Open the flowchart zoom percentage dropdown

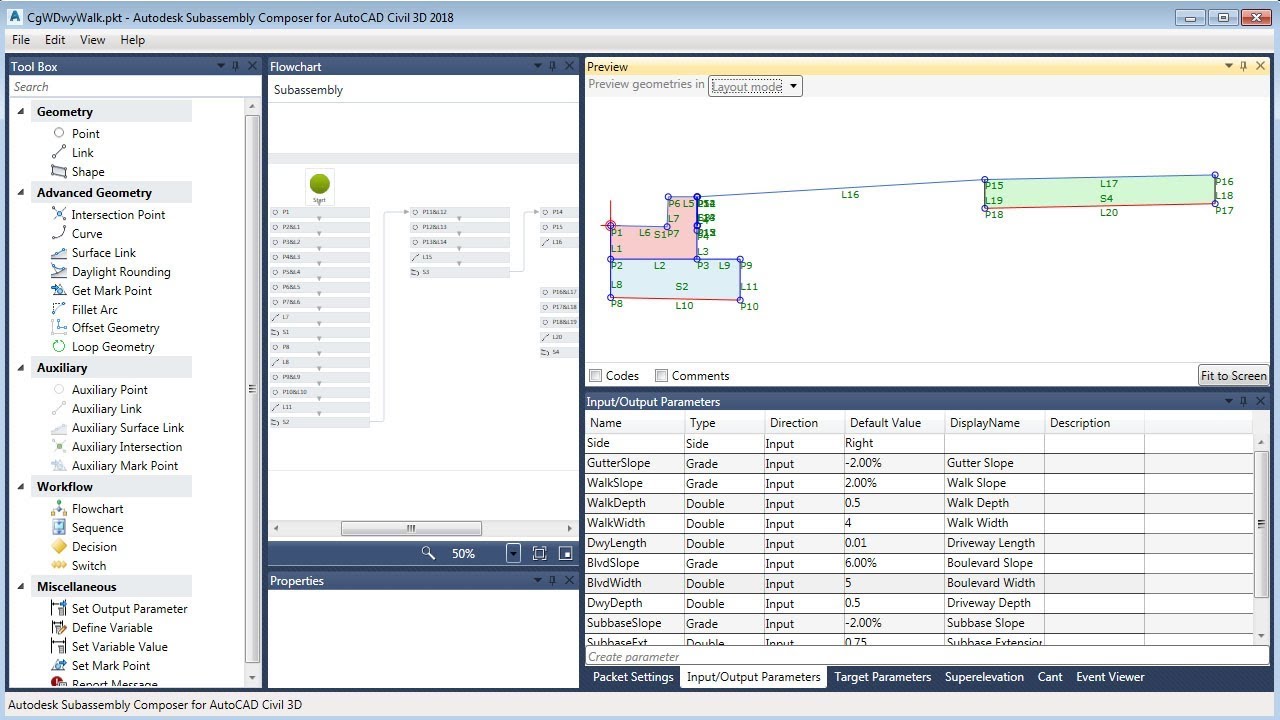(513, 553)
